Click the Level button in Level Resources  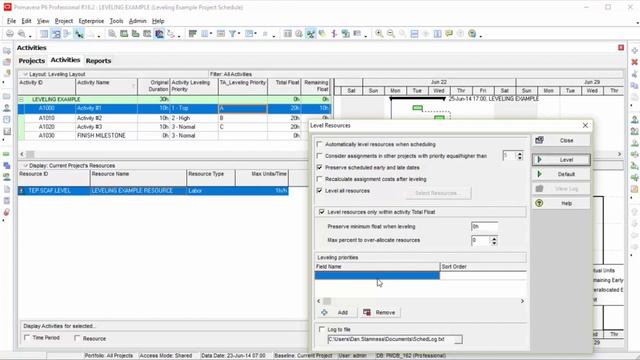pyautogui.click(x=561, y=160)
